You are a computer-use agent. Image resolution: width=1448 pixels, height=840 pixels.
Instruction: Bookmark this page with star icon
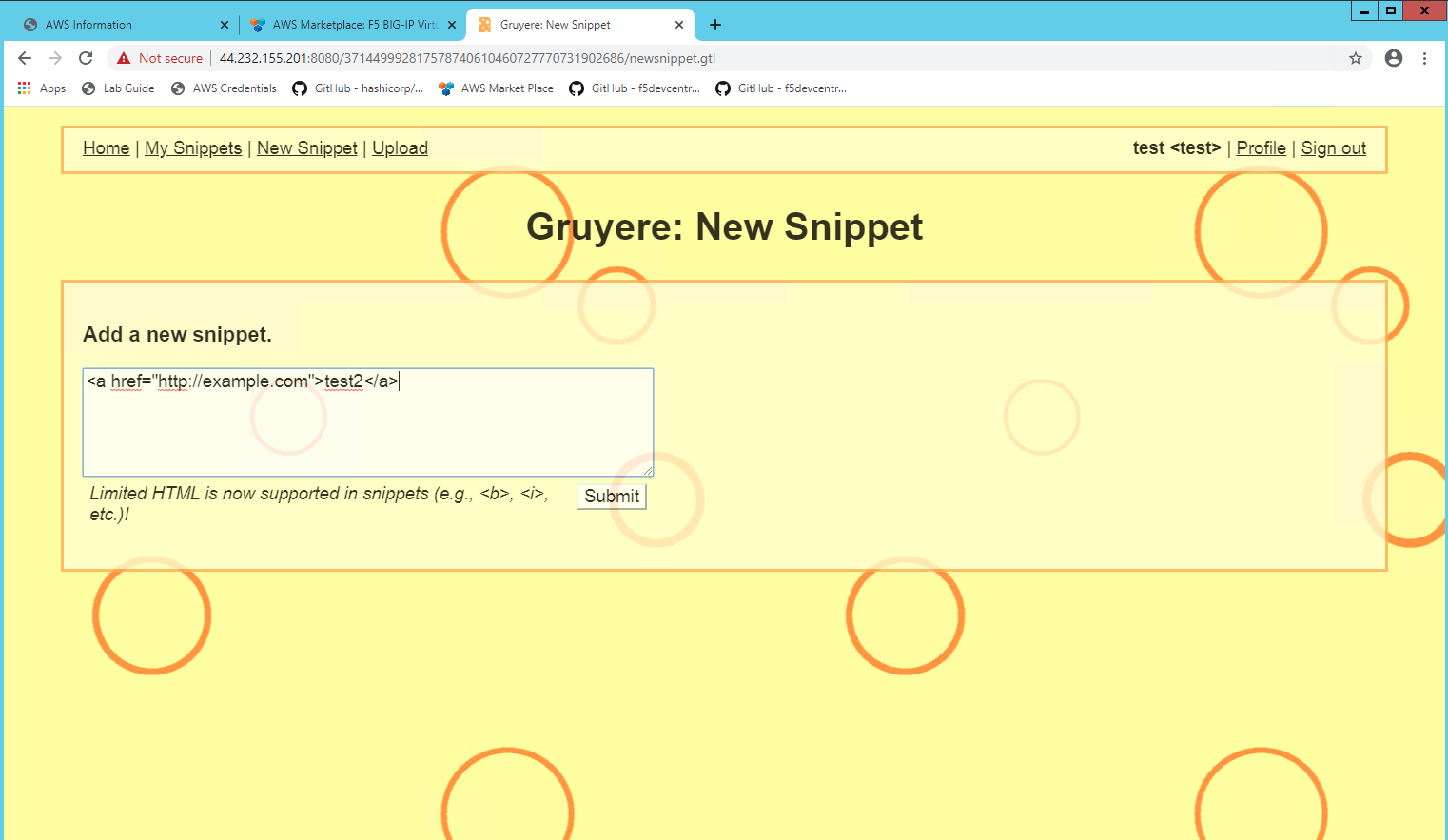coord(1356,58)
